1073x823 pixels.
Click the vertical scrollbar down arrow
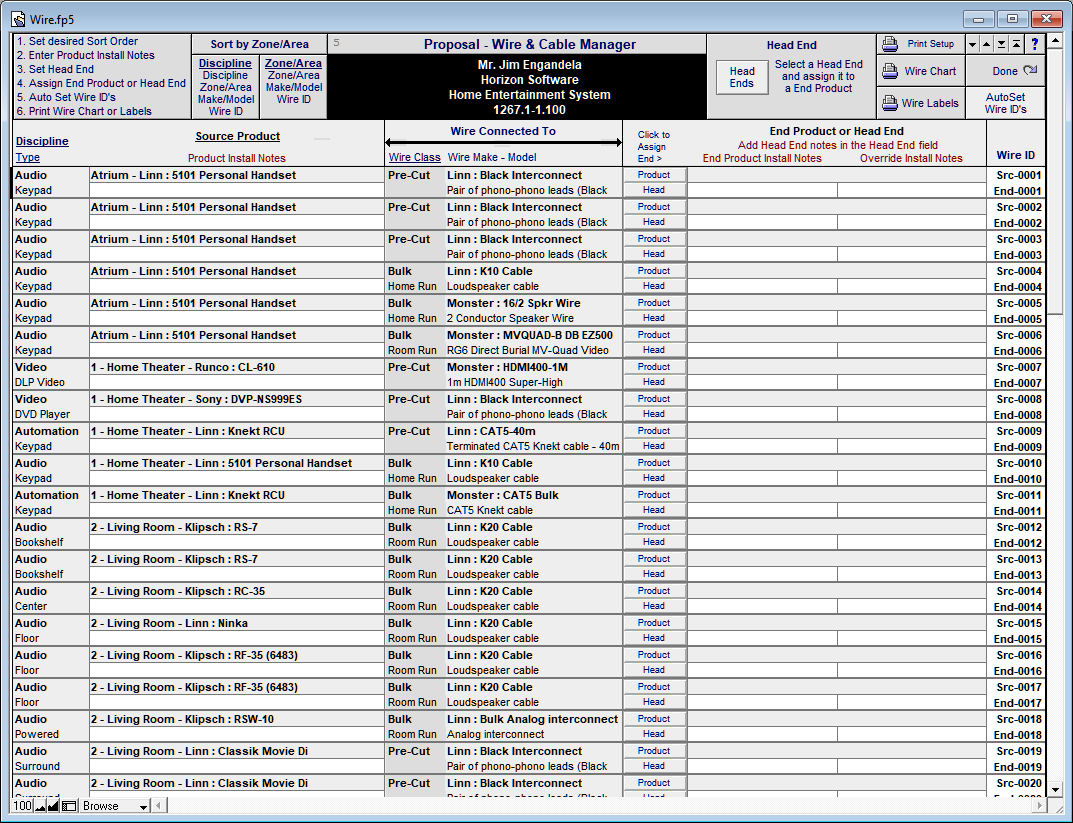(x=1055, y=789)
